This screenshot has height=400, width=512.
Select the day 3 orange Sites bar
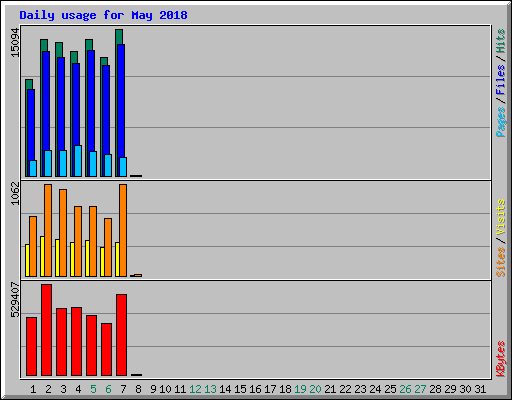63,233
